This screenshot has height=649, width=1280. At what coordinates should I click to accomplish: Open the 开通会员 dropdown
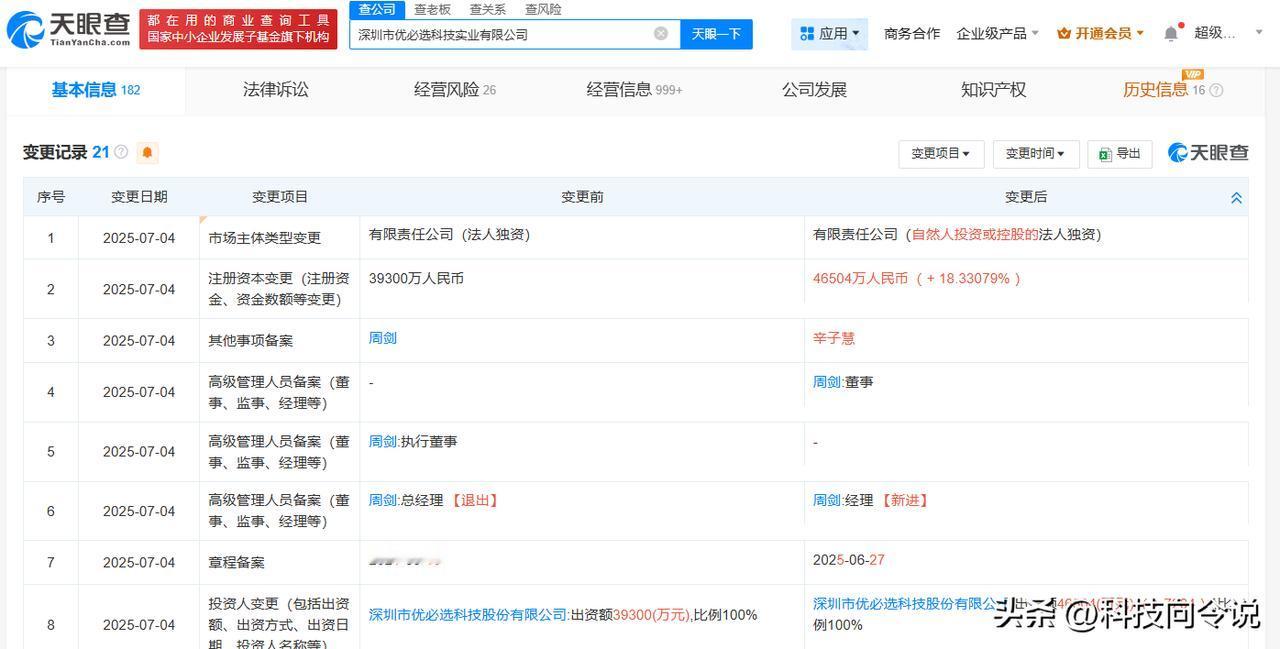click(x=1101, y=34)
